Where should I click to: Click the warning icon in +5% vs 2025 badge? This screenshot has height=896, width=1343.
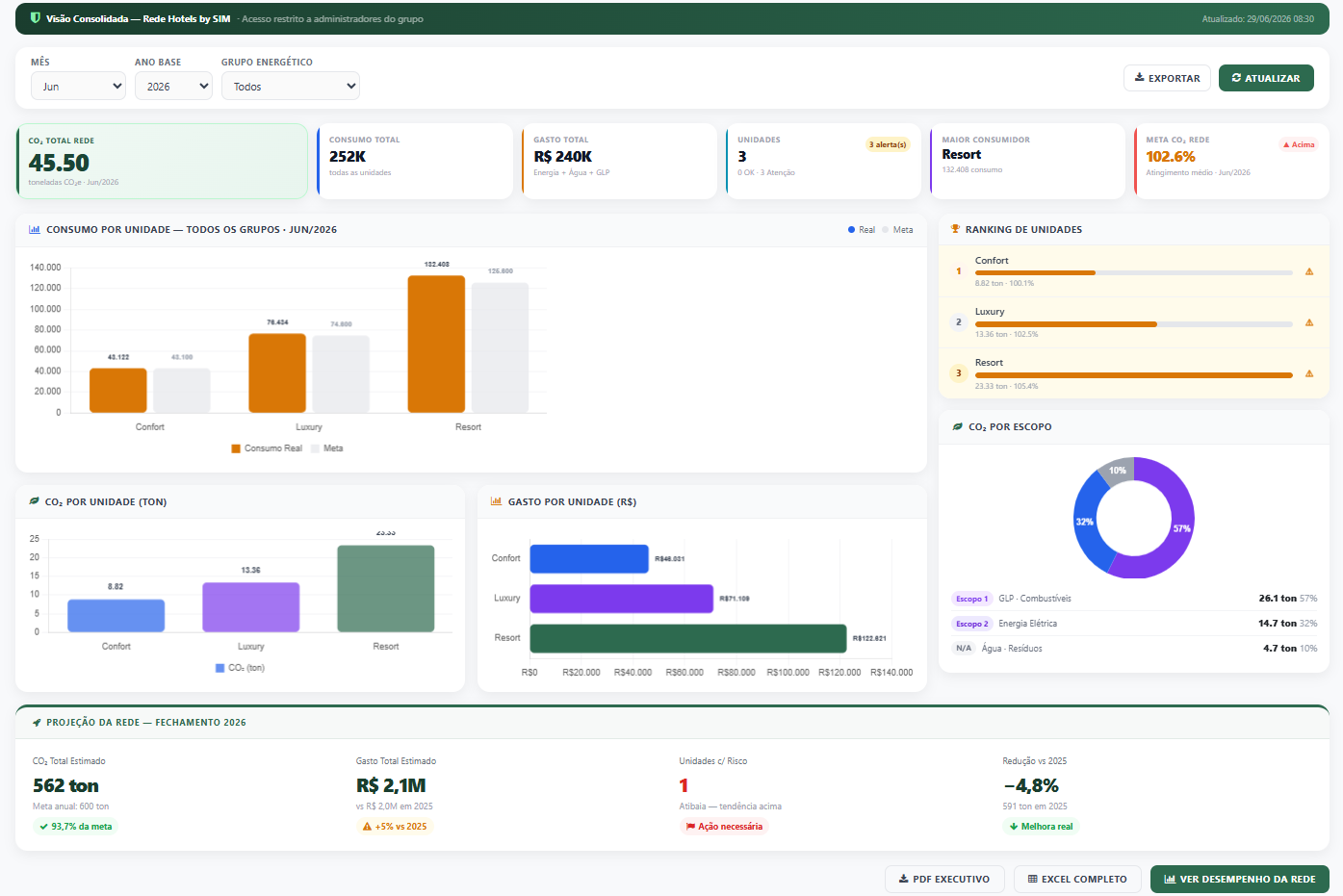point(367,827)
